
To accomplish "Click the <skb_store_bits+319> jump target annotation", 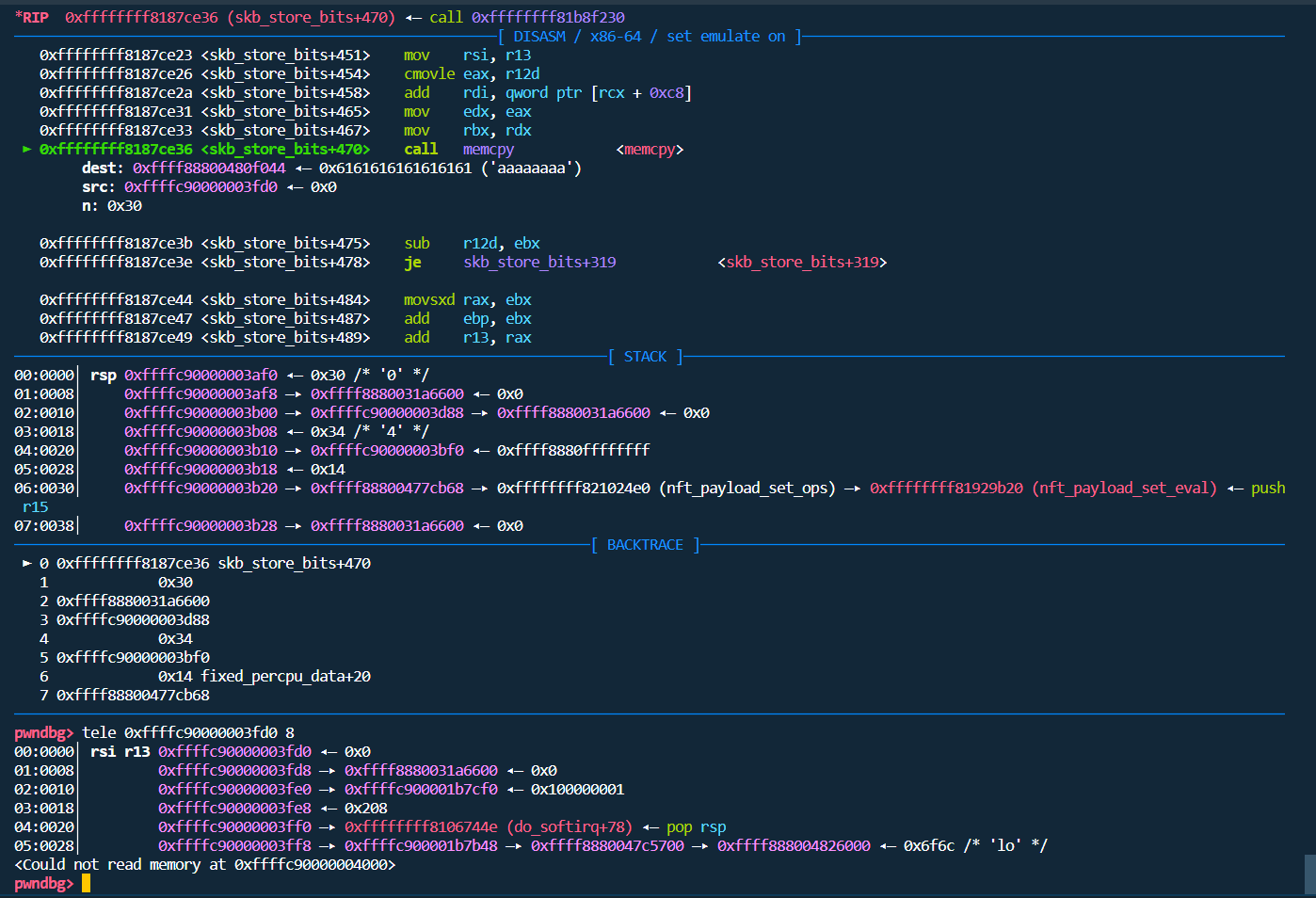I will (x=802, y=262).
